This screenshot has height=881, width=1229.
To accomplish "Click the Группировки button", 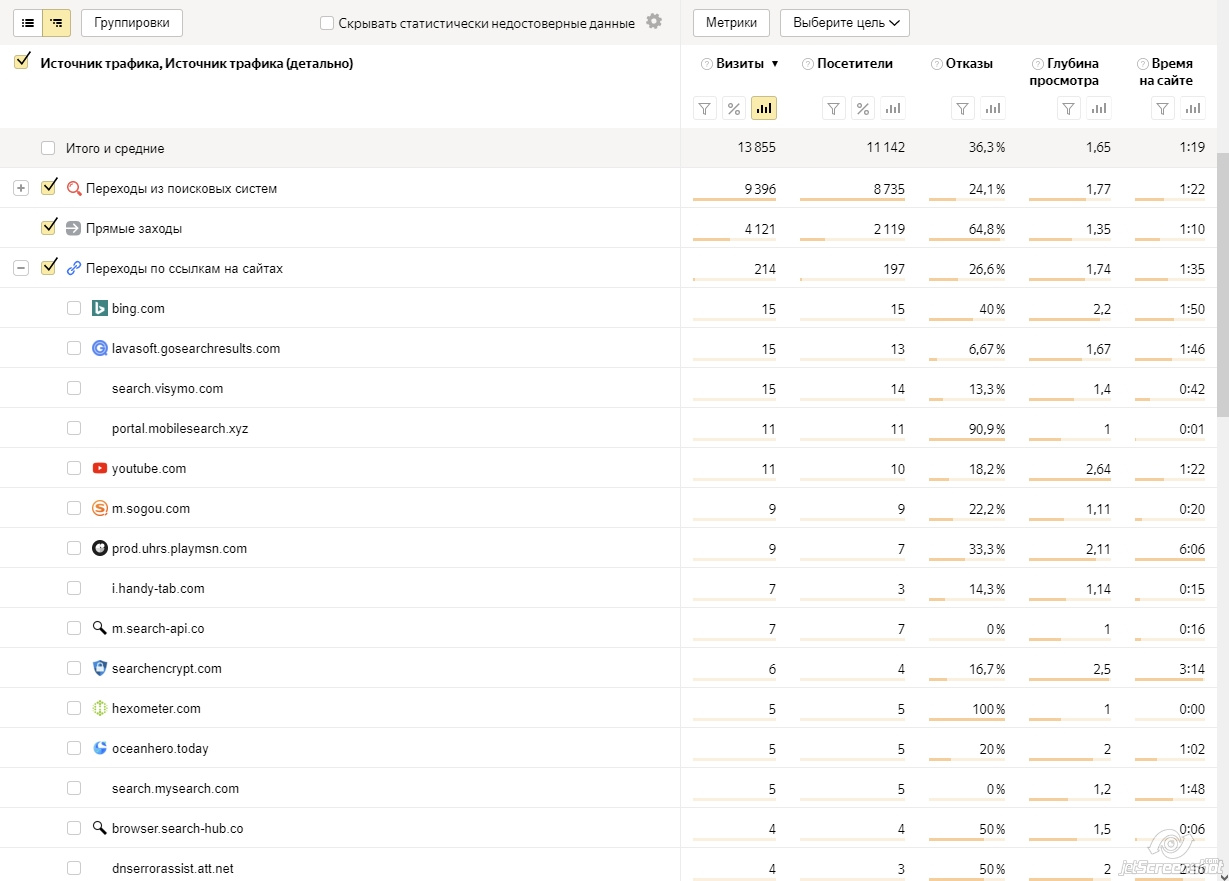I will coord(132,22).
